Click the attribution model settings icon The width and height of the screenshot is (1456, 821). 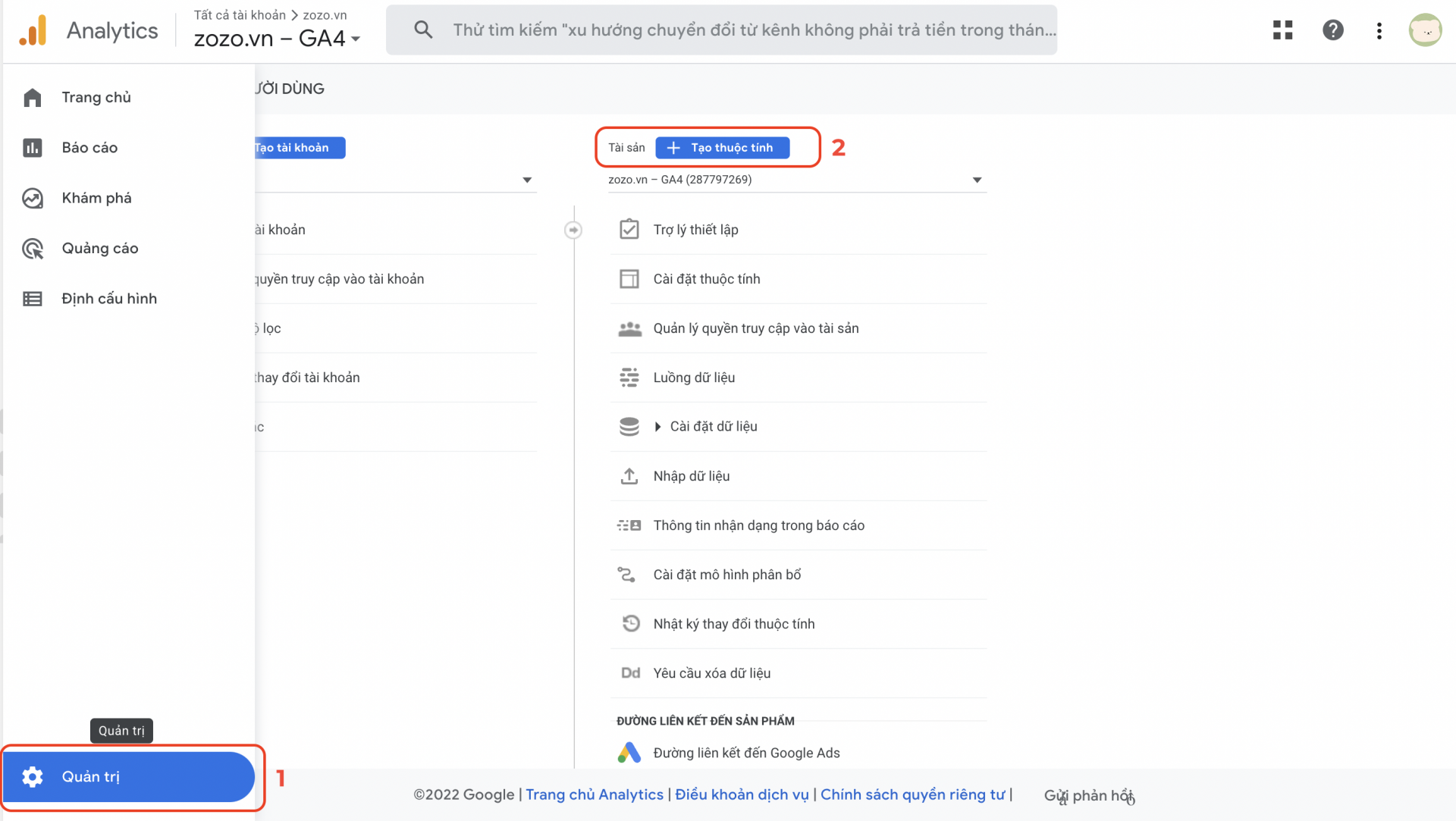pos(626,575)
